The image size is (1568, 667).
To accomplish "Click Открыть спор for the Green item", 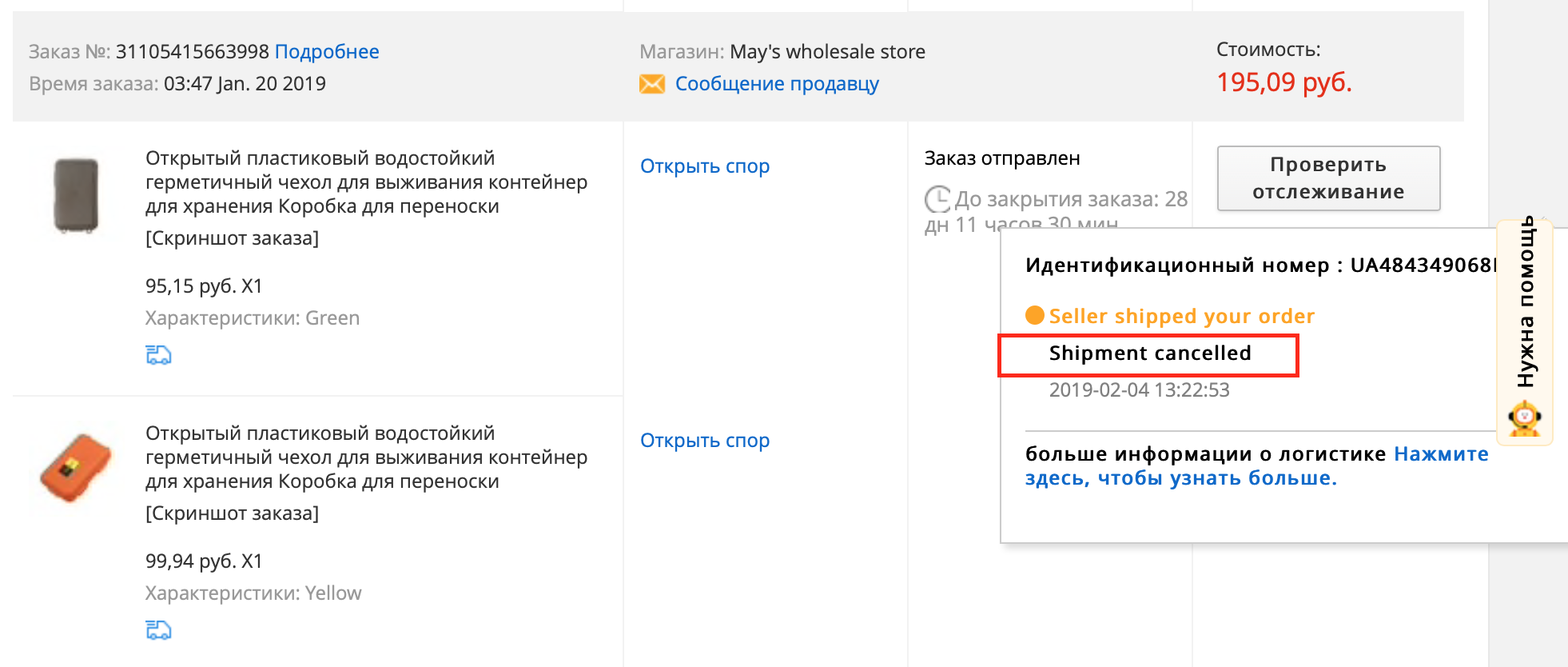I will pos(705,166).
